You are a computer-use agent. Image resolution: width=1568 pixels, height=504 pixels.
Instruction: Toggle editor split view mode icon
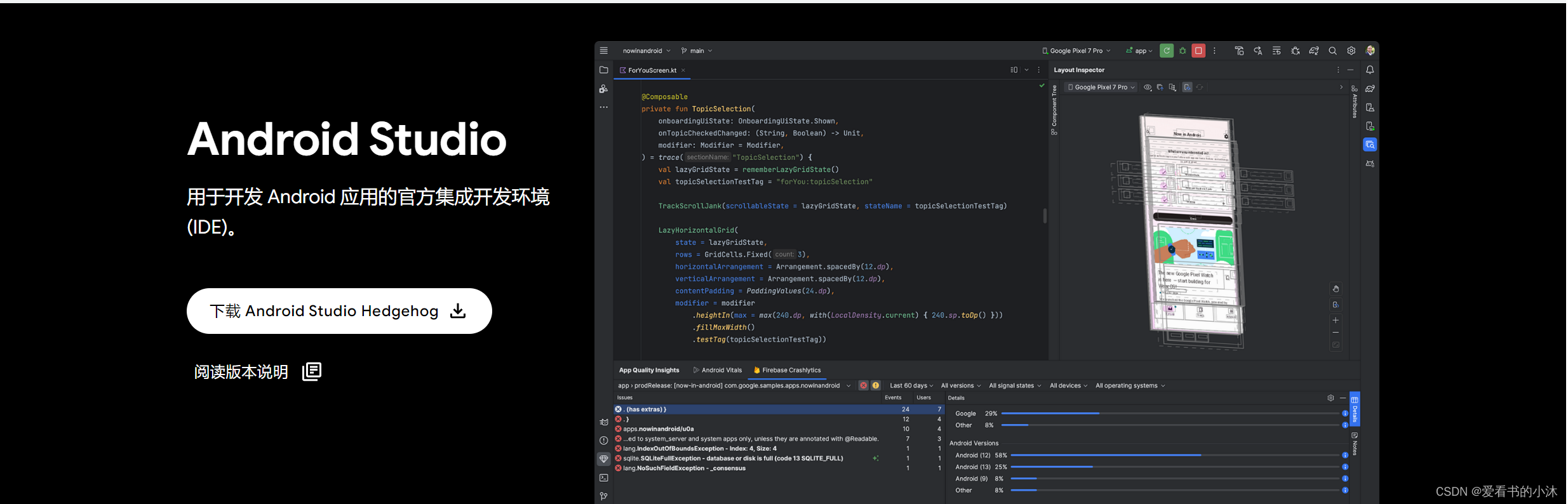point(1014,70)
